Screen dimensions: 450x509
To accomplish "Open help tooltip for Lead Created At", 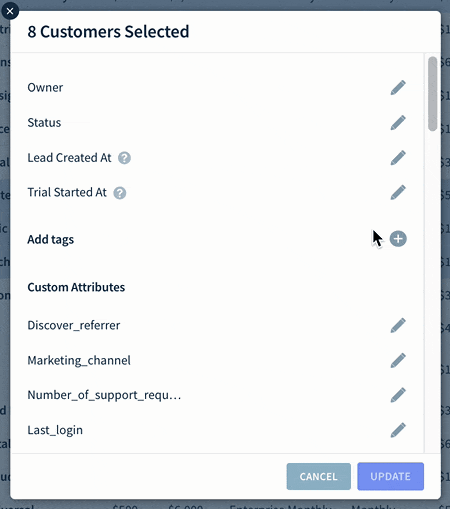I will pos(124,158).
